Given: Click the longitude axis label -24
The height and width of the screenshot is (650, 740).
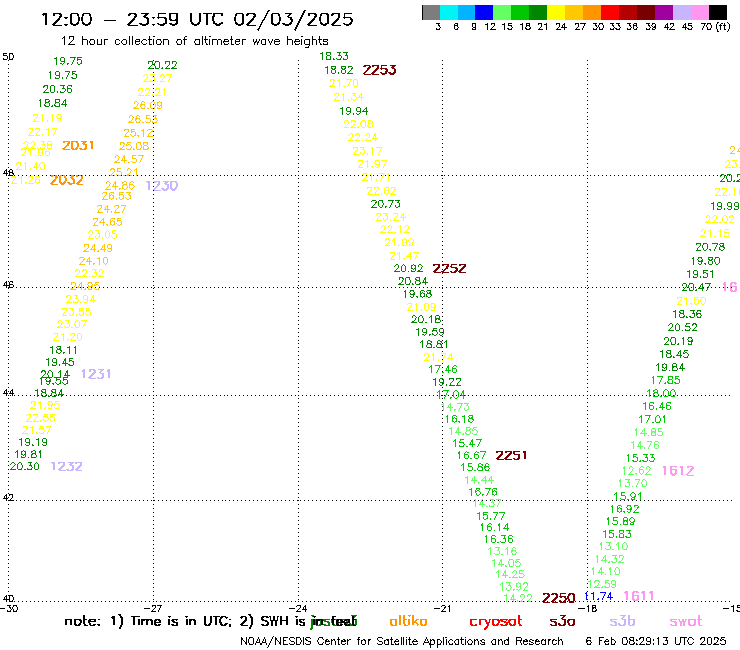Looking at the screenshot, I should tap(299, 609).
